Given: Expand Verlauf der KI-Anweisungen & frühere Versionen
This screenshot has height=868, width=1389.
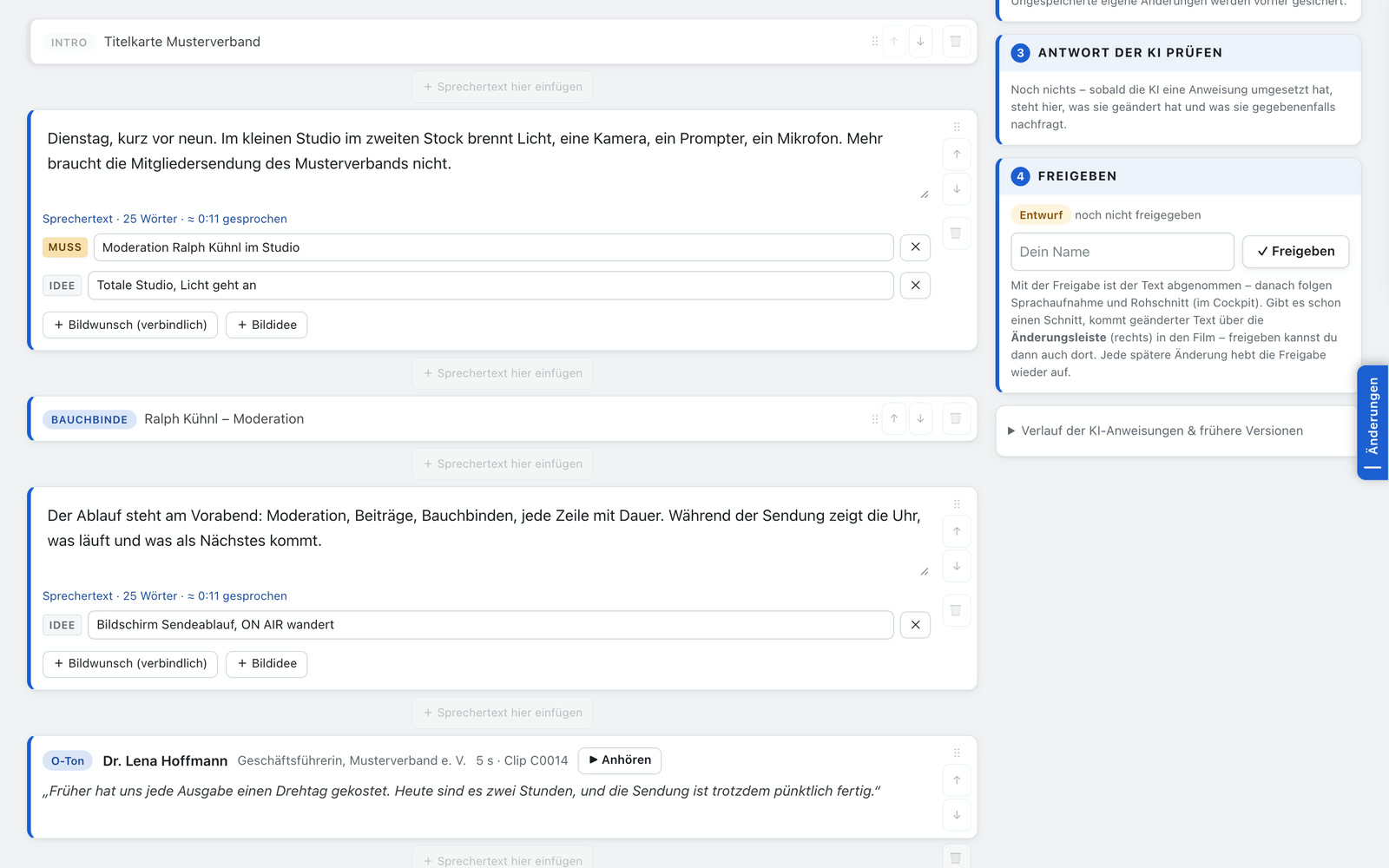Looking at the screenshot, I should [x=1162, y=431].
